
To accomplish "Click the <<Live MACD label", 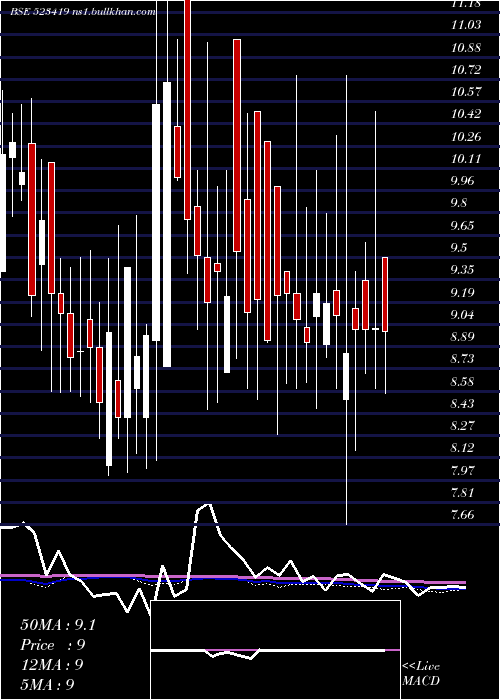I will pyautogui.click(x=421, y=674).
